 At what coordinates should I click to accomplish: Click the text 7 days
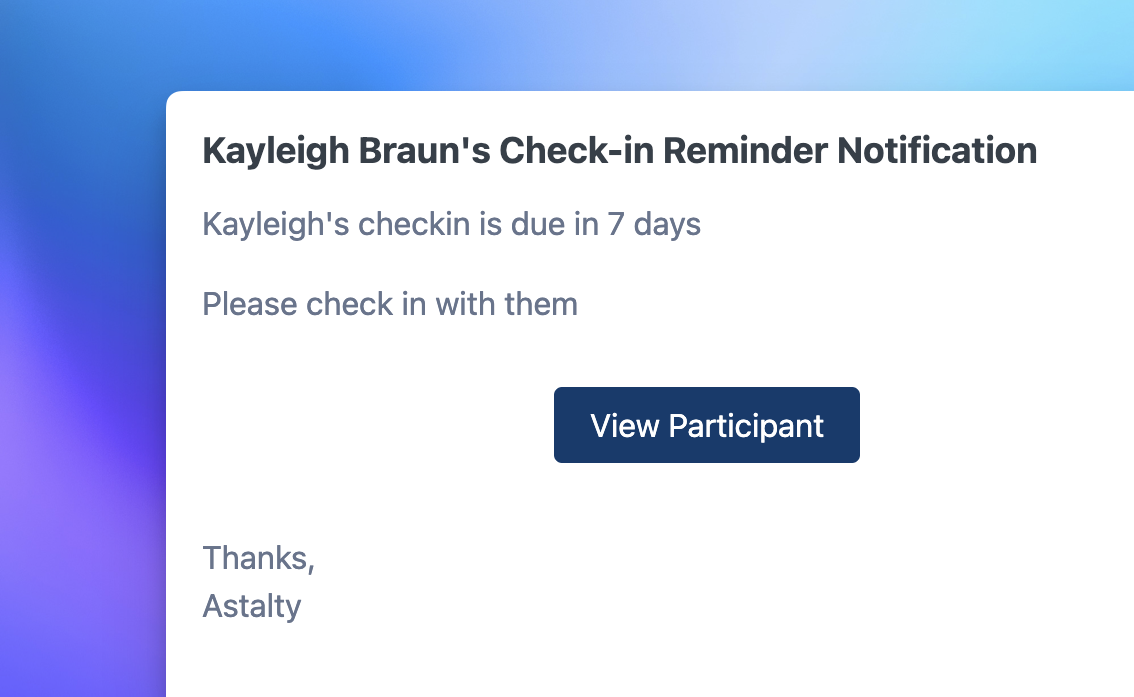654,224
